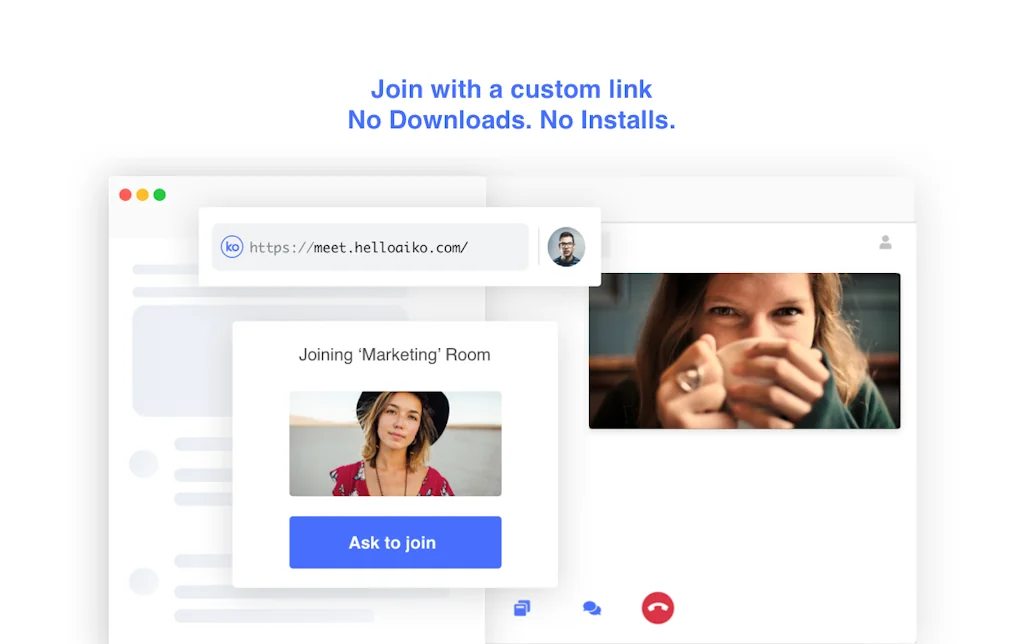End the call with red hang-up button
Image resolution: width=1024 pixels, height=644 pixels.
point(658,608)
